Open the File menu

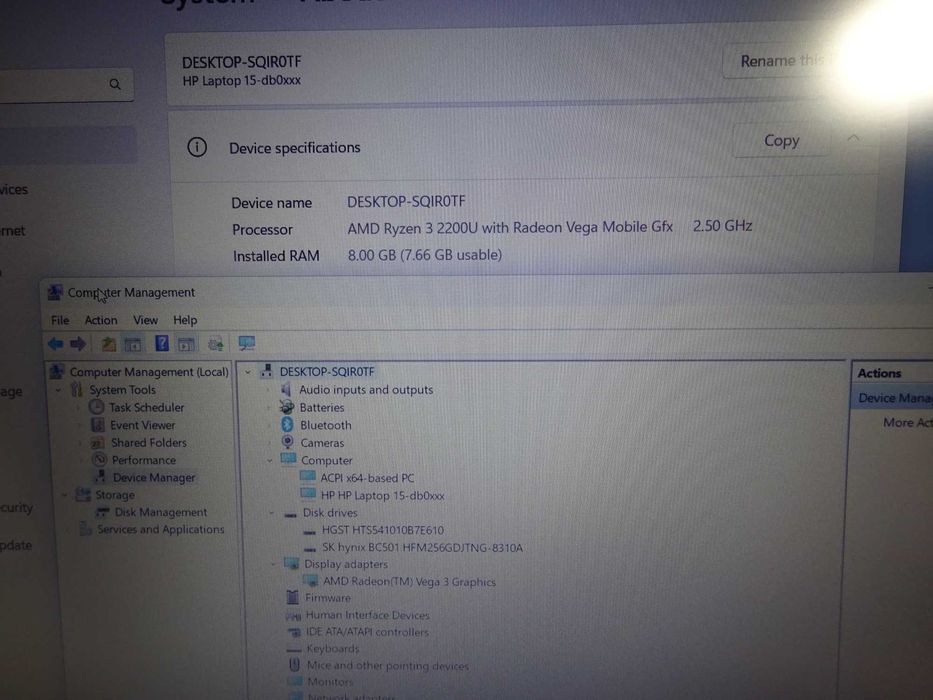click(60, 320)
